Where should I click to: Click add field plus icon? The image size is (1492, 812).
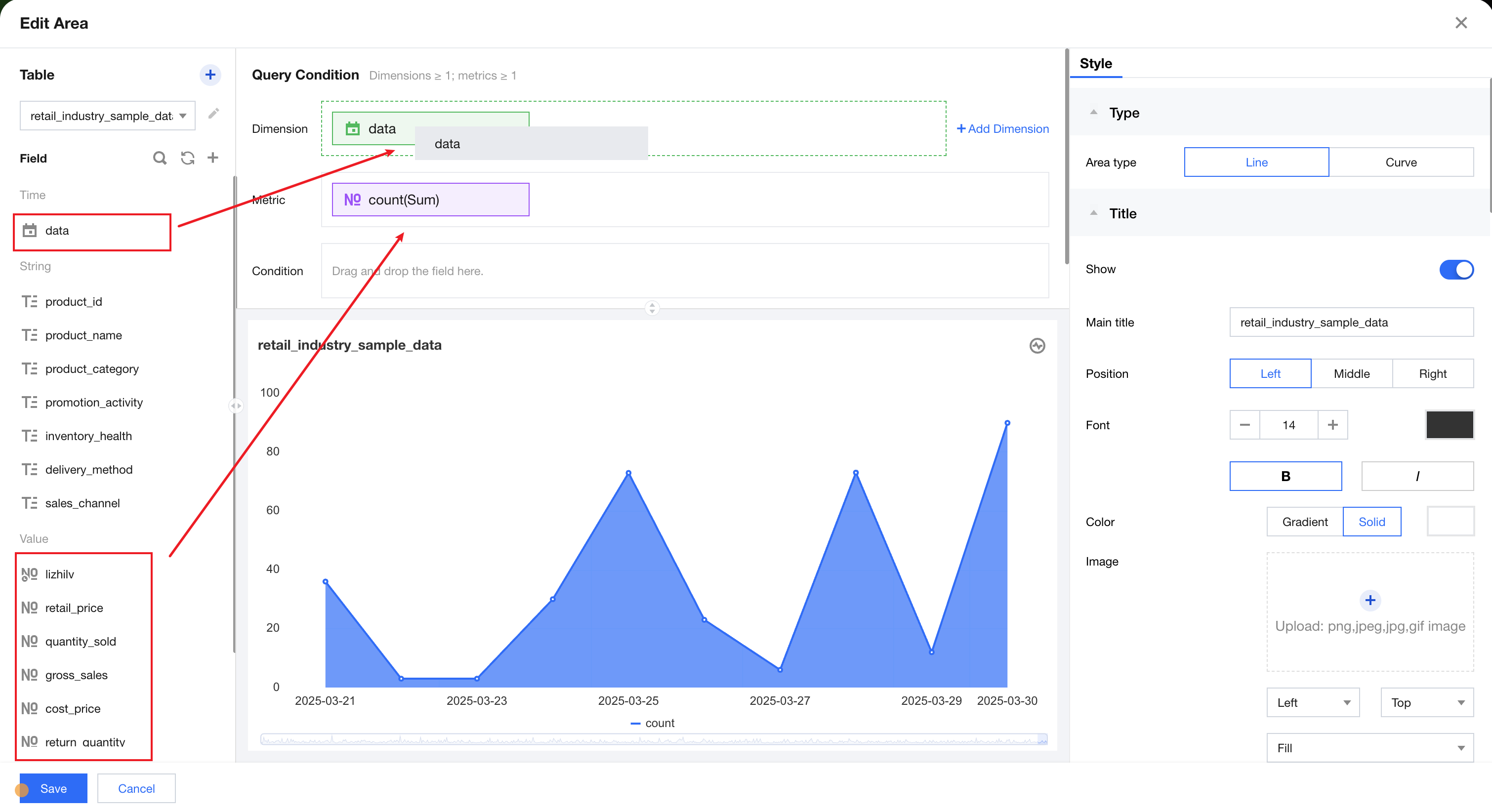point(213,158)
